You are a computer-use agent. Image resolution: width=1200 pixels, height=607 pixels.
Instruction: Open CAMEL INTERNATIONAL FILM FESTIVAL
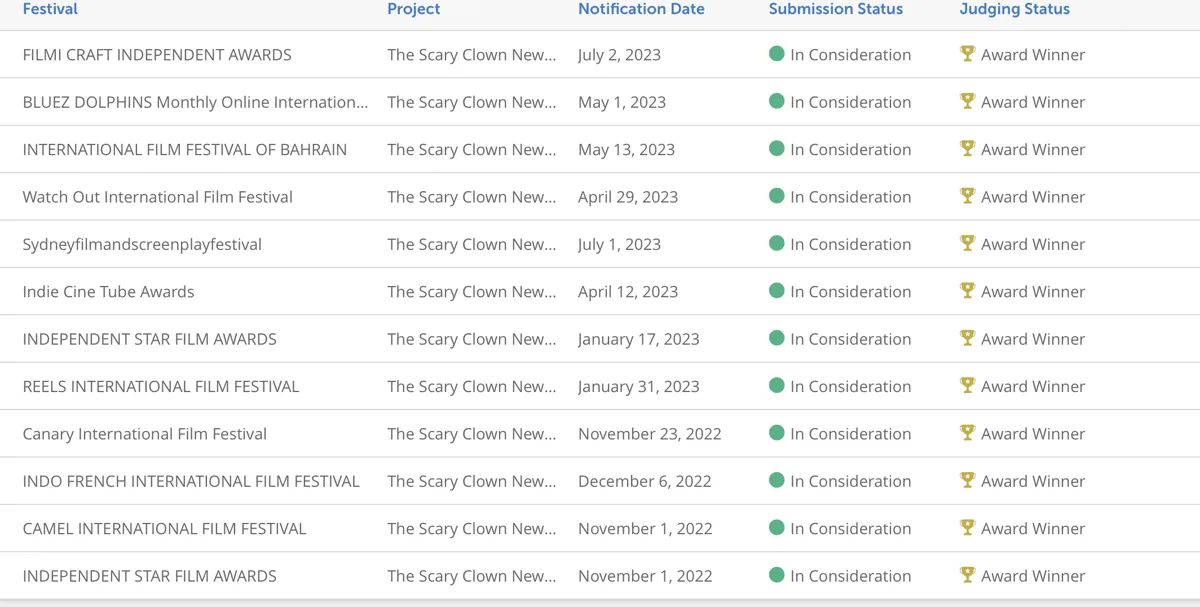(164, 529)
